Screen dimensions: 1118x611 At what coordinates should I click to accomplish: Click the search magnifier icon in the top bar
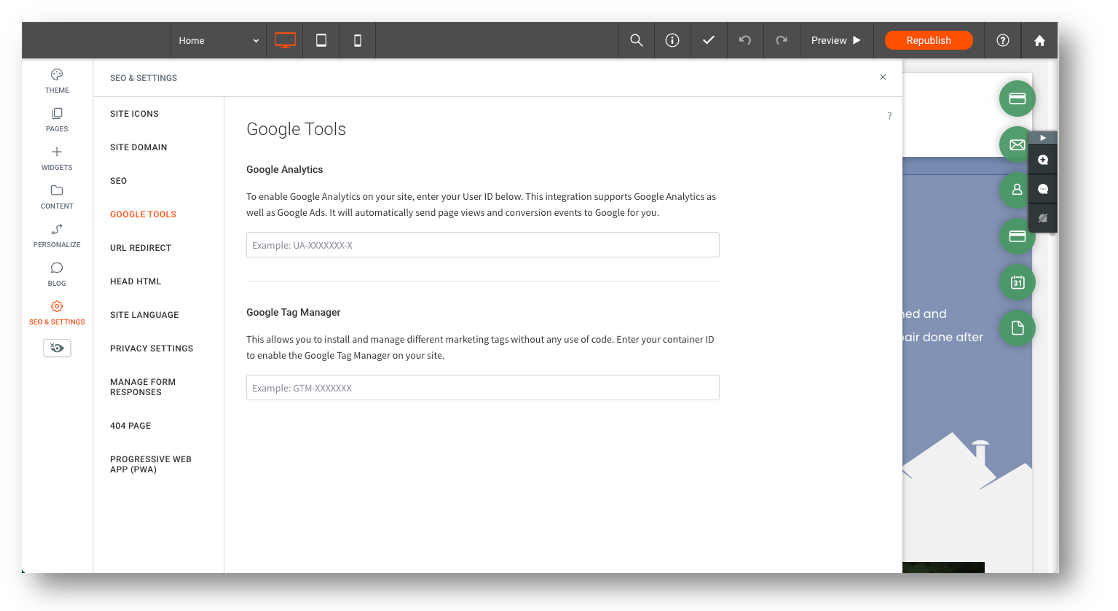(x=637, y=41)
